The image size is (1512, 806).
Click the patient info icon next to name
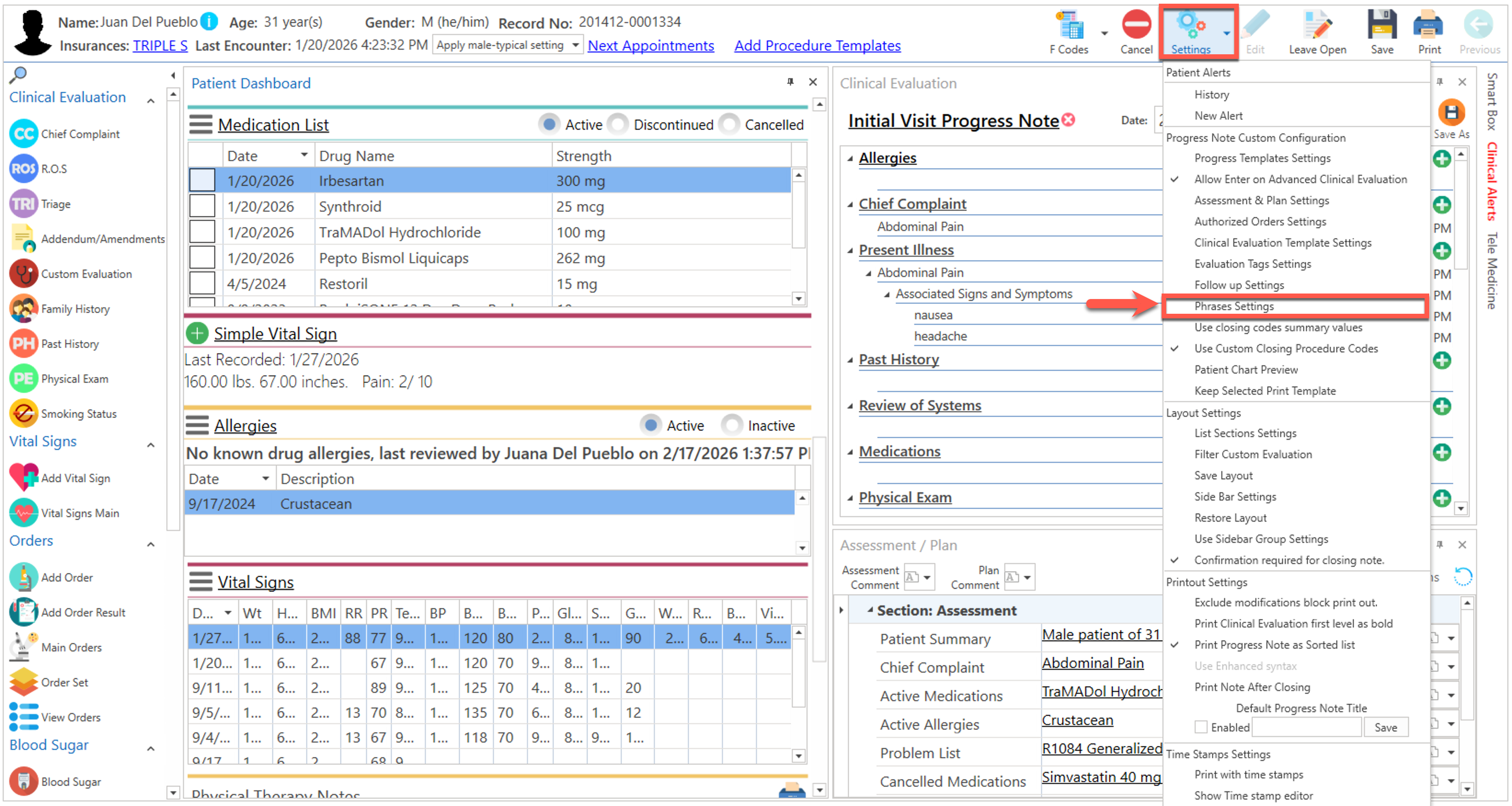tap(209, 22)
